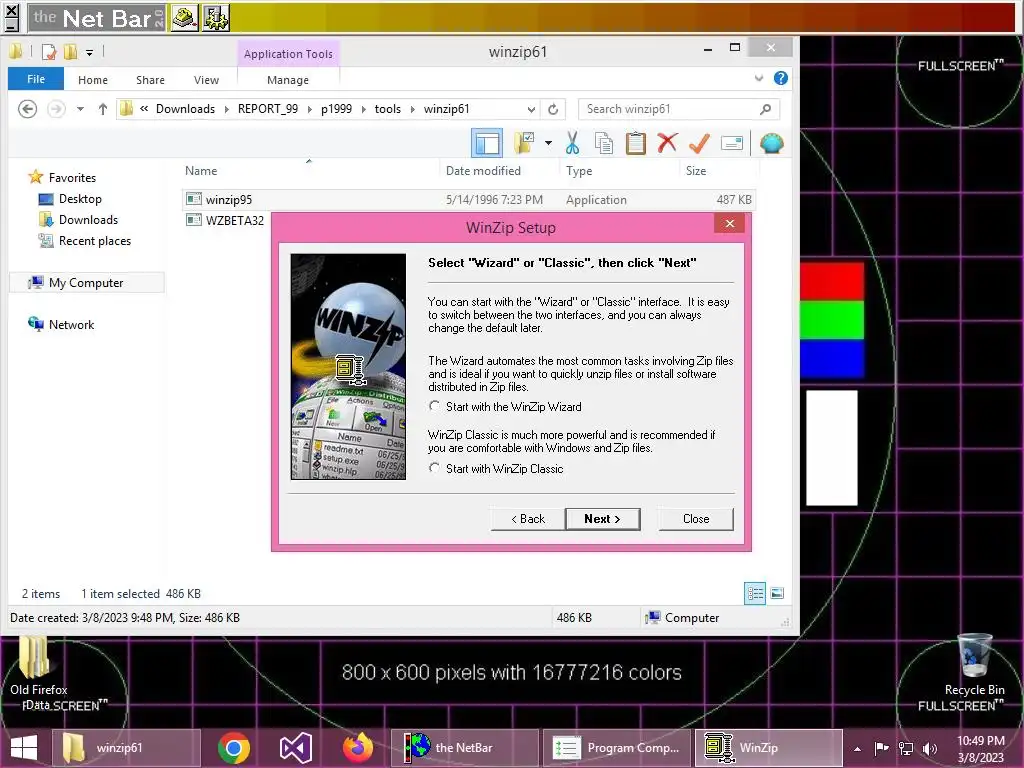
Task: Open the Recycle Bin desktop icon
Action: pyautogui.click(x=974, y=664)
